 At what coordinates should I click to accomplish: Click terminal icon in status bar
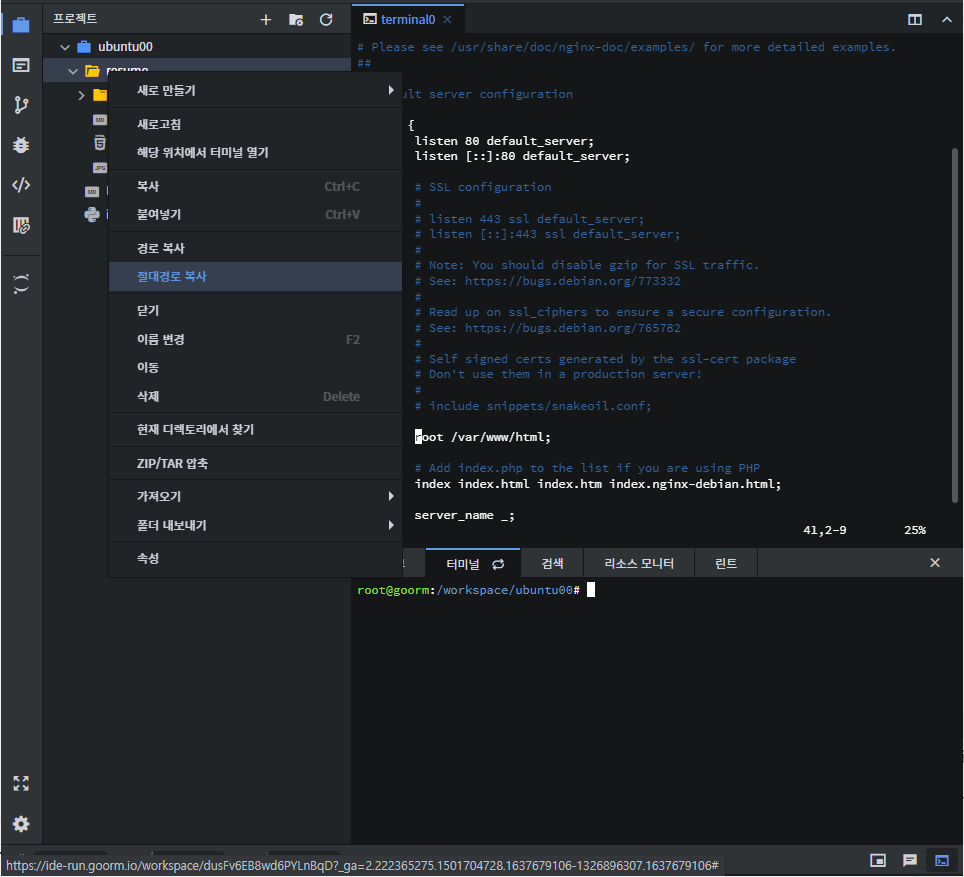tap(942, 860)
